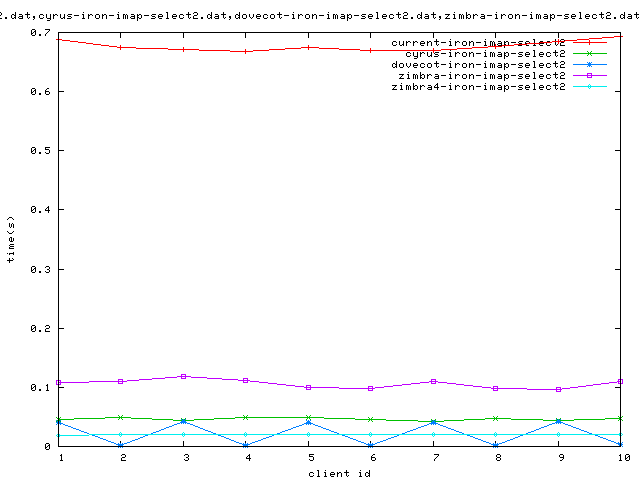Click the zimbra4-iron-imap-select2 legend label
The image size is (640, 480).
pyautogui.click(x=478, y=87)
